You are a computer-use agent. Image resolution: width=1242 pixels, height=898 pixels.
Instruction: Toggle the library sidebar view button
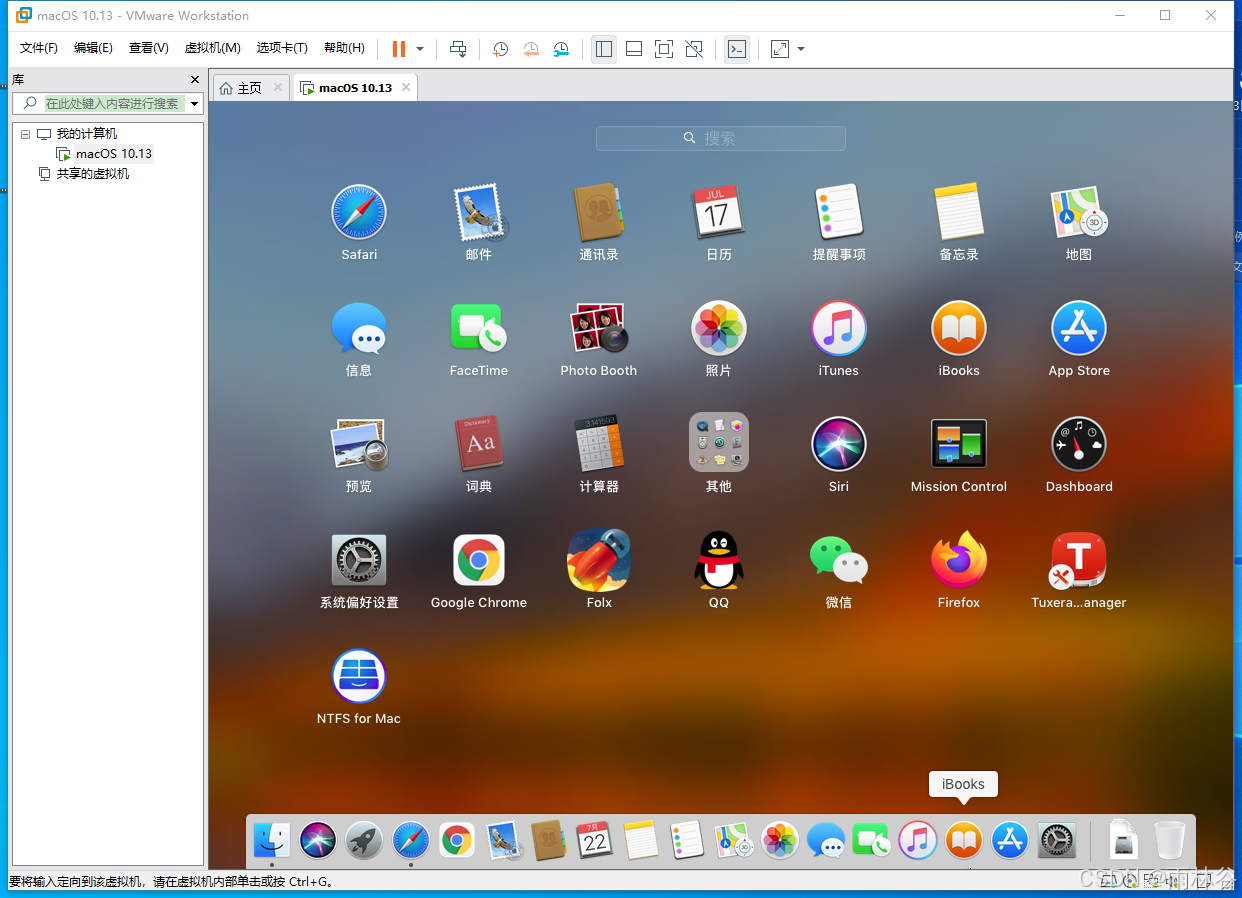pos(604,49)
